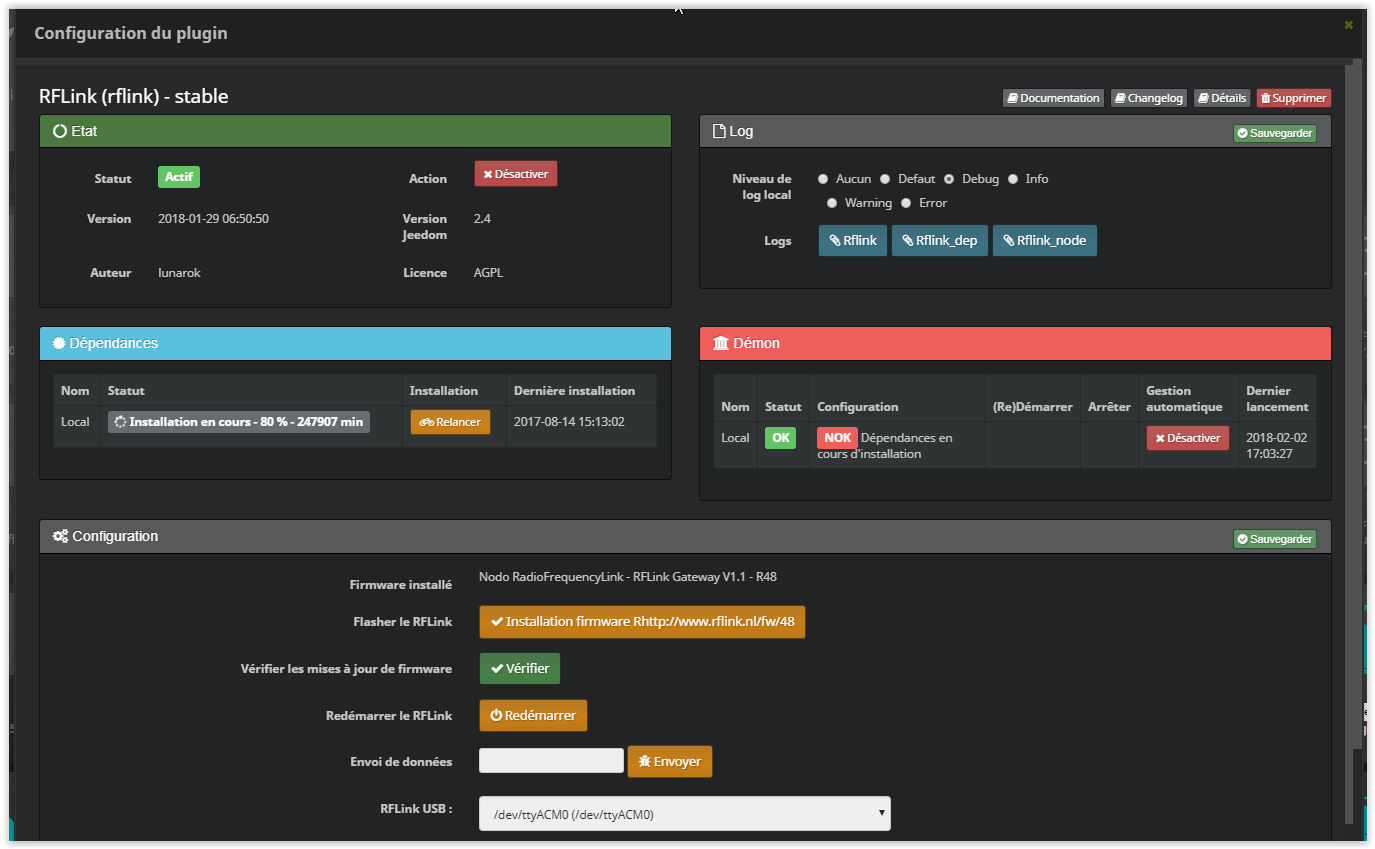Click the daemon OK status badge
Viewport: 1375px width, 849px height.
click(x=780, y=437)
